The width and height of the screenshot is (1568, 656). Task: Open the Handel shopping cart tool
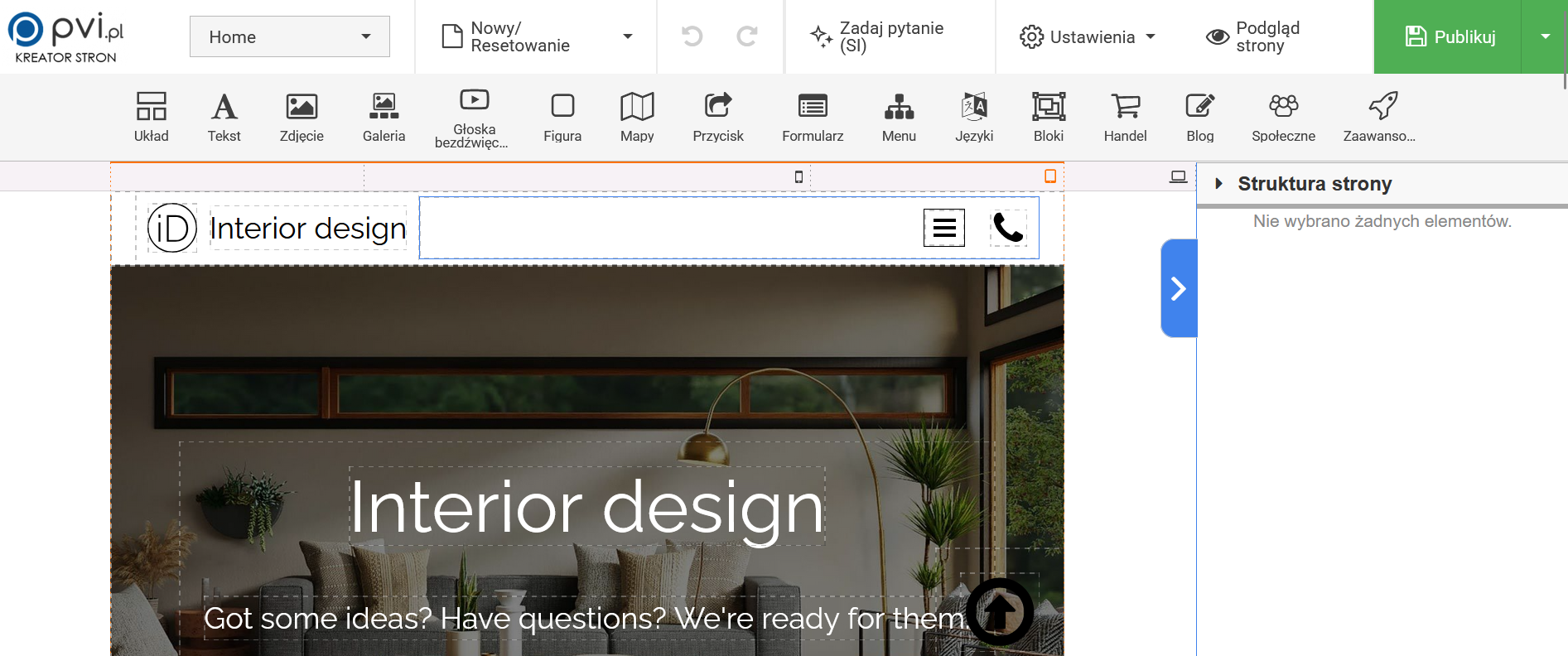[x=1125, y=117]
